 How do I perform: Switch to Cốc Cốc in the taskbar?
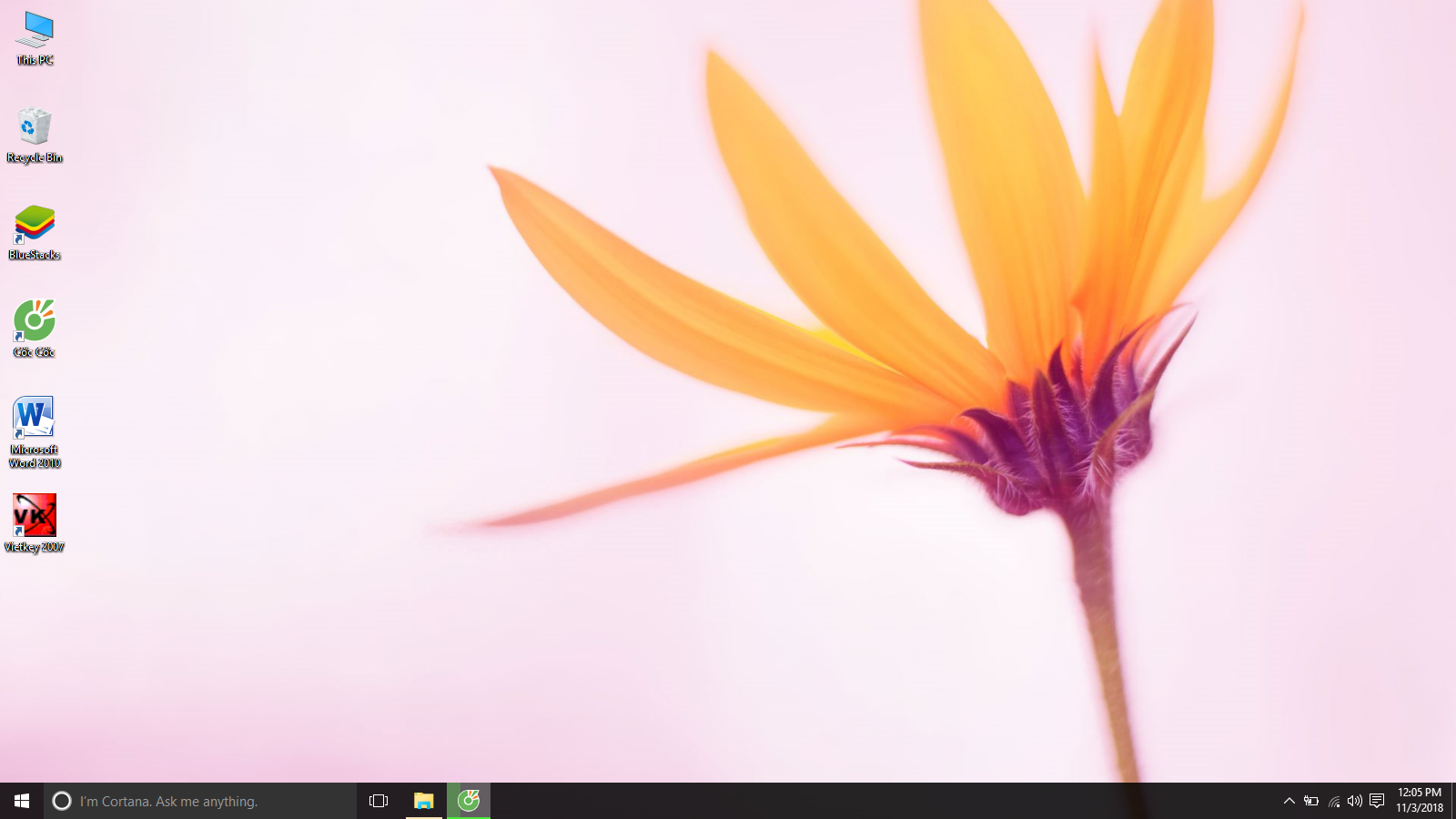tap(469, 801)
